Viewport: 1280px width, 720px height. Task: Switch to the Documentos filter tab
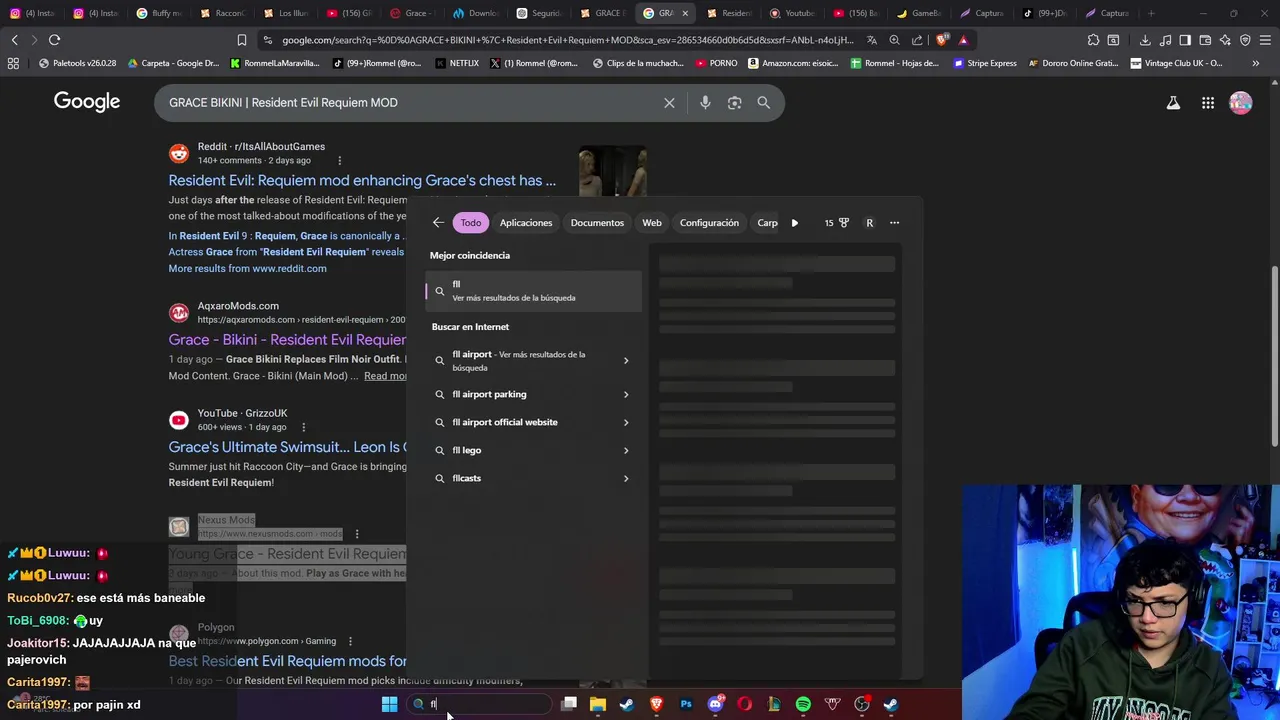597,223
